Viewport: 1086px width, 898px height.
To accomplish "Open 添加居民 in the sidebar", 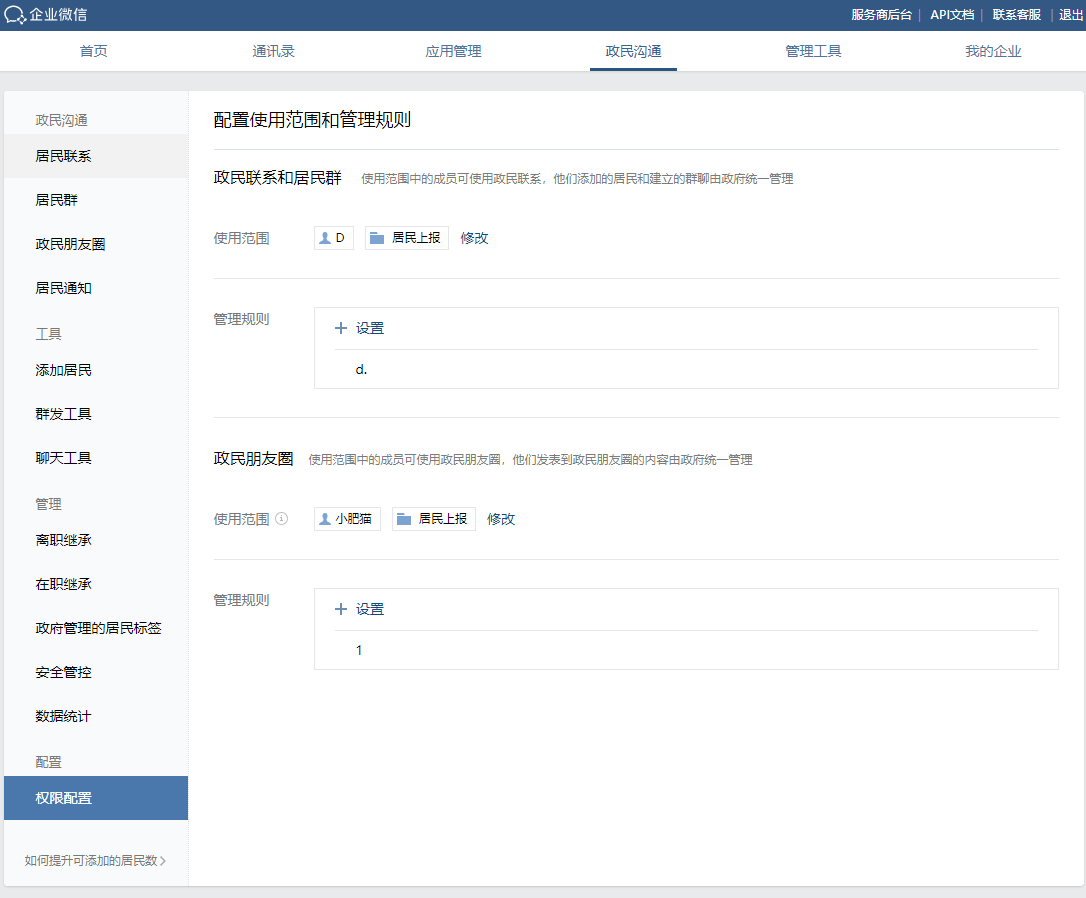I will point(96,370).
